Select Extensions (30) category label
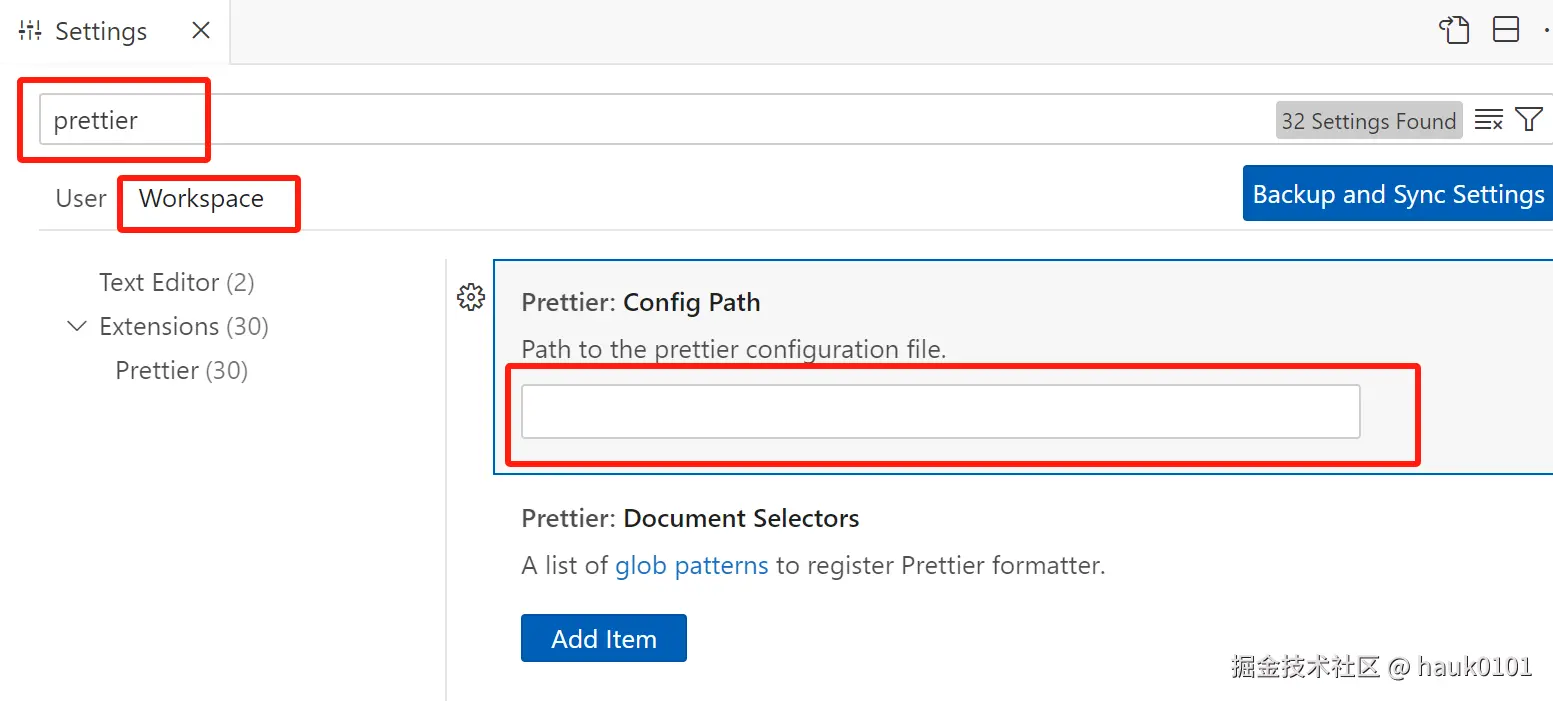The image size is (1553, 701). click(184, 327)
